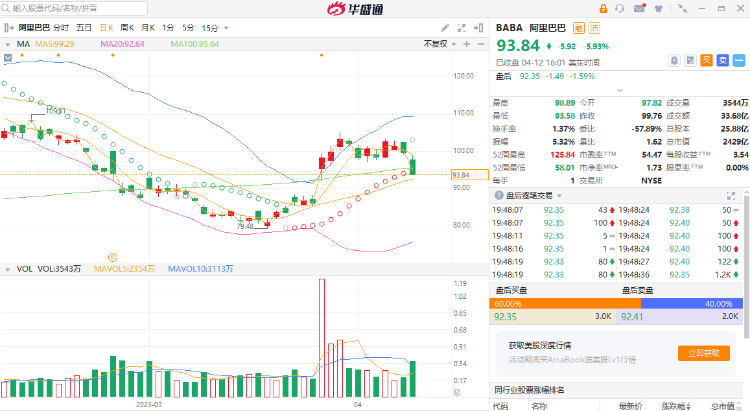750x411 pixels.
Task: Zoom in chart with plus icon
Action: (x=467, y=44)
